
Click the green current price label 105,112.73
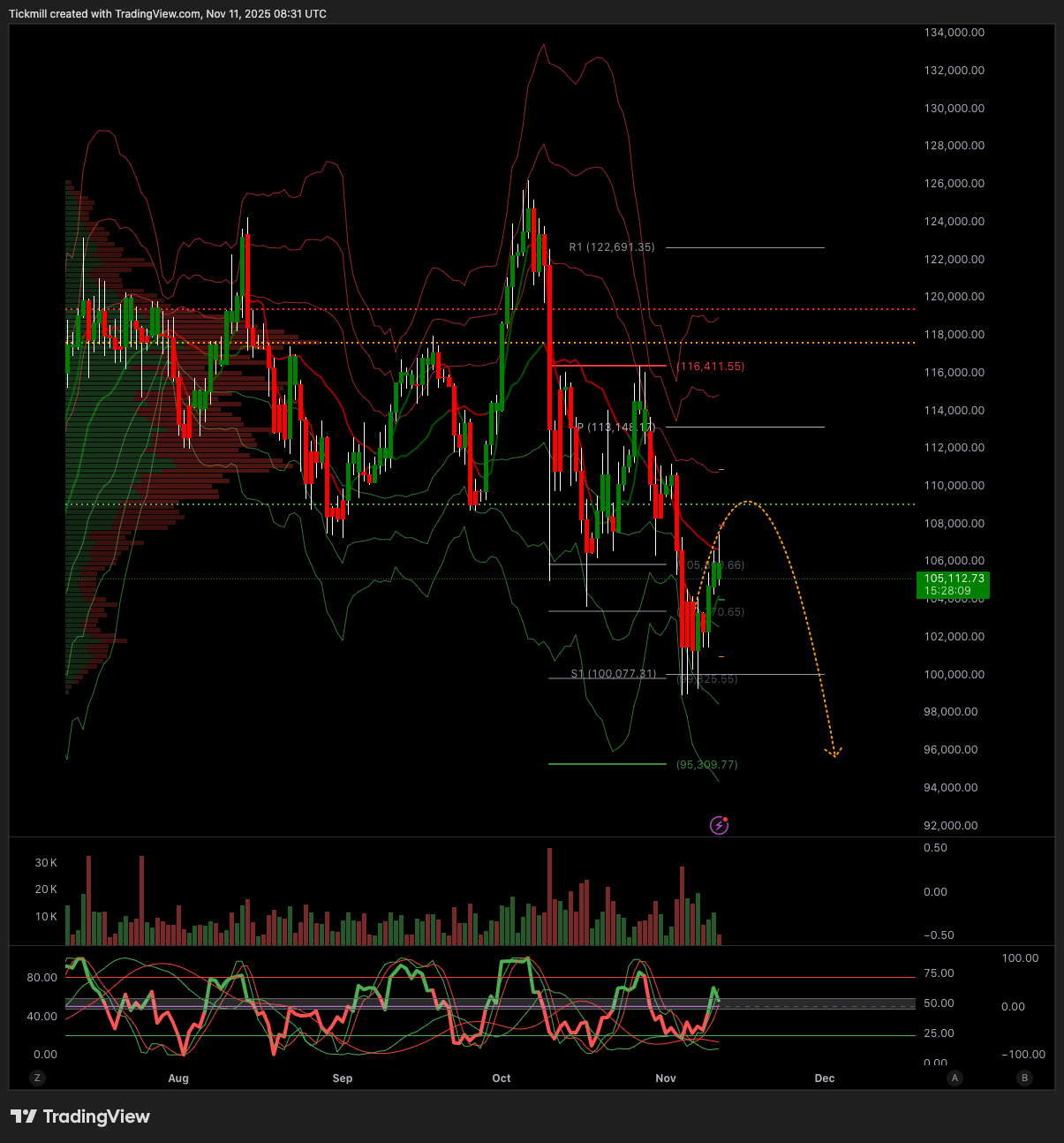point(953,585)
